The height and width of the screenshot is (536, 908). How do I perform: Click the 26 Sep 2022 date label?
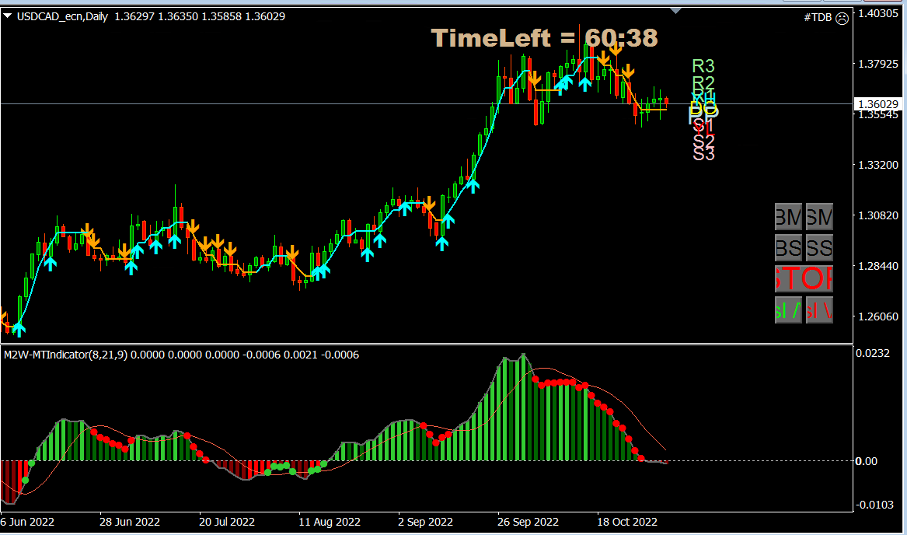tap(528, 522)
